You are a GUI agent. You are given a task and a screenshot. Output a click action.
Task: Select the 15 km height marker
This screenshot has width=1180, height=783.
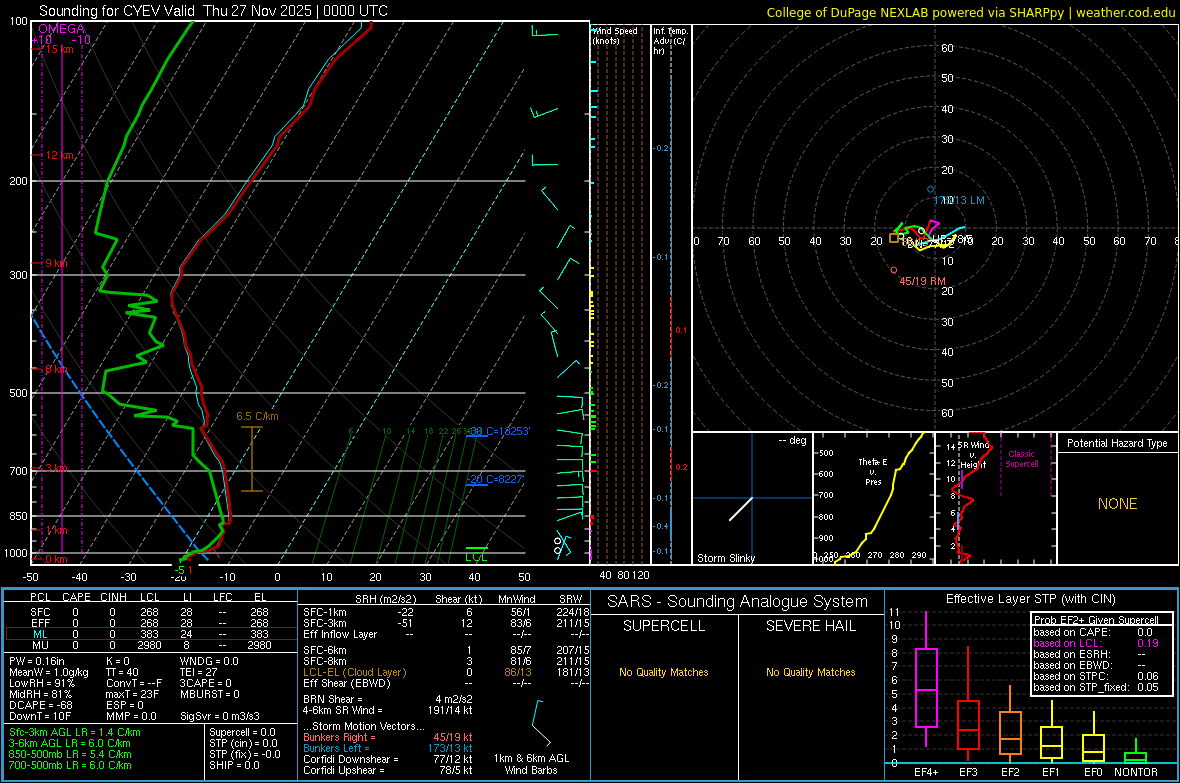click(x=59, y=49)
